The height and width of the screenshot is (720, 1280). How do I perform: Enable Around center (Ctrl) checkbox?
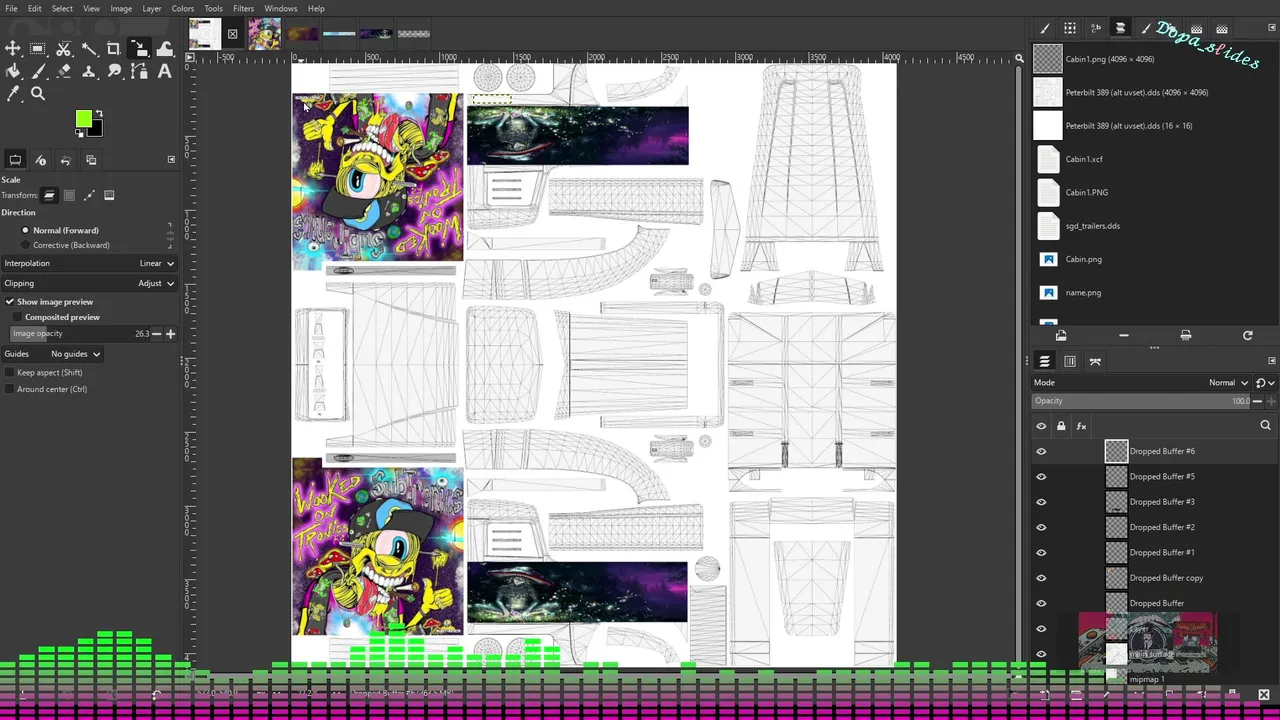[46, 389]
